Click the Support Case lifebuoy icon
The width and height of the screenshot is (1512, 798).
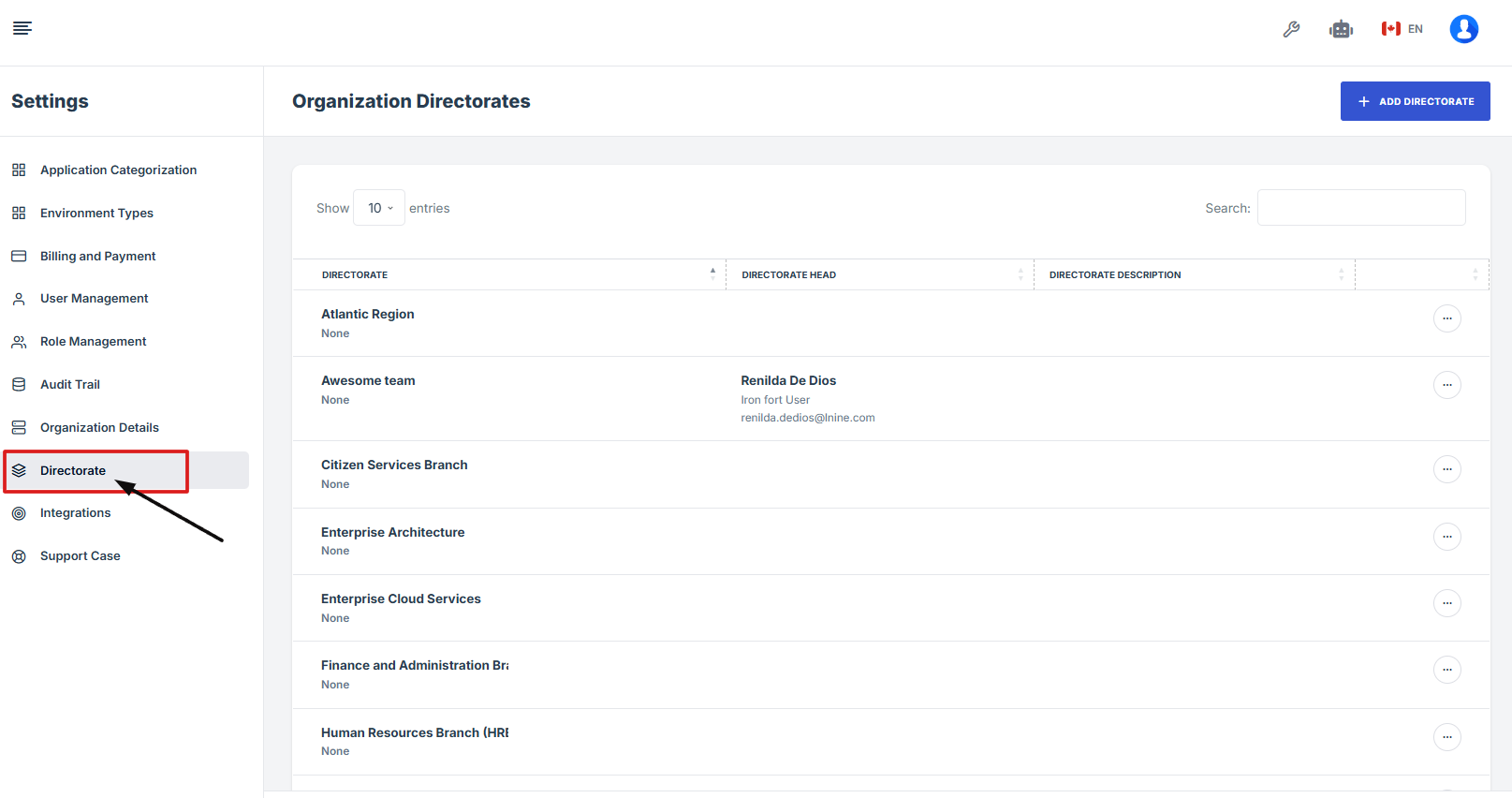click(19, 556)
